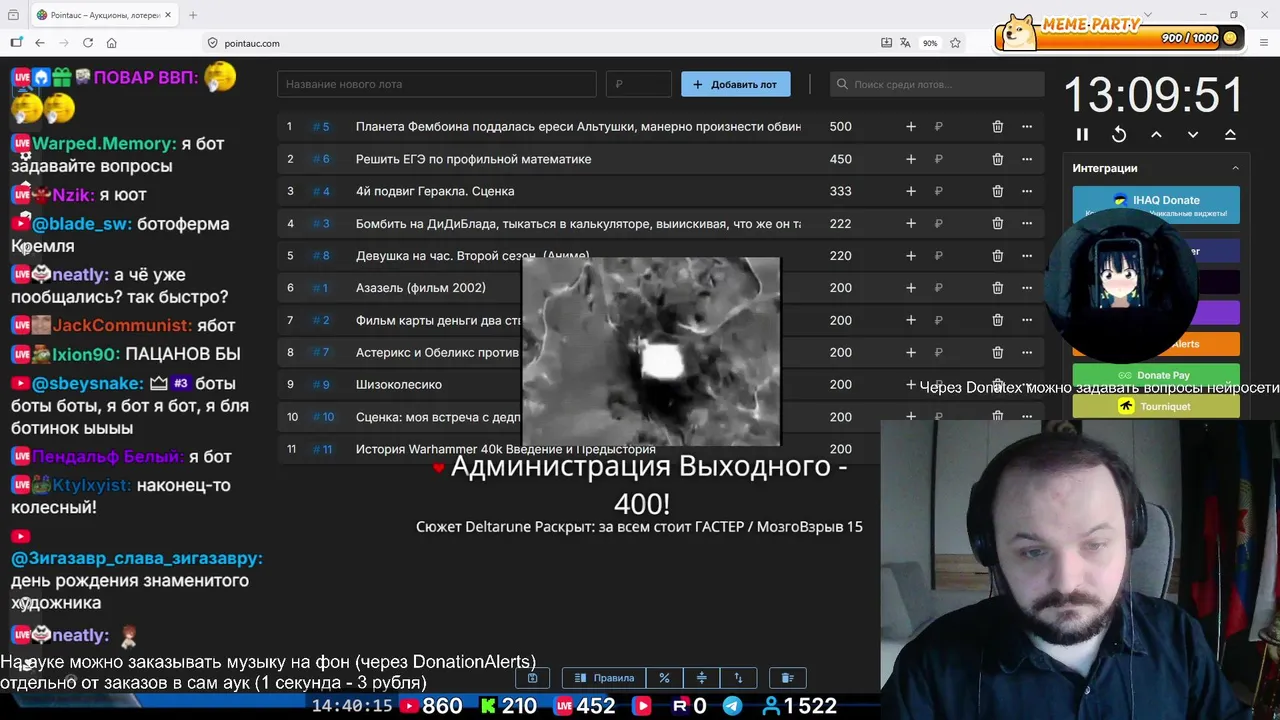Open more options for Бомбить на ДиДиБлада lot
Viewport: 1280px width, 720px height.
(1026, 223)
